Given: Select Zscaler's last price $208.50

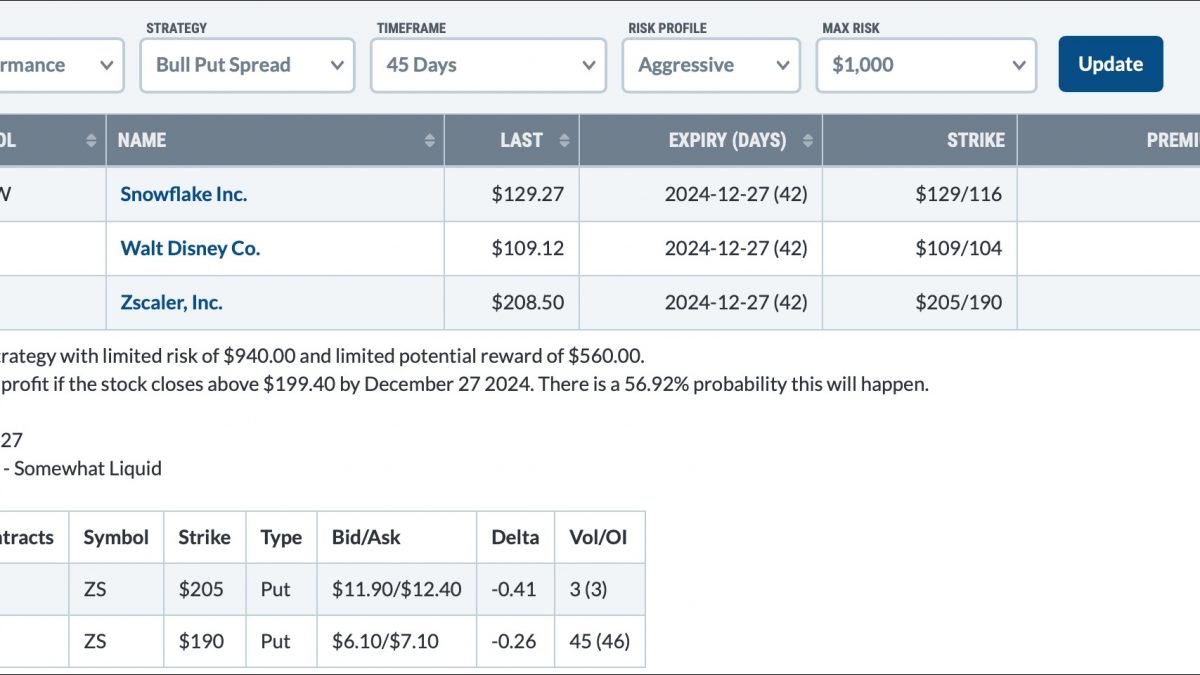Looking at the screenshot, I should point(528,302).
